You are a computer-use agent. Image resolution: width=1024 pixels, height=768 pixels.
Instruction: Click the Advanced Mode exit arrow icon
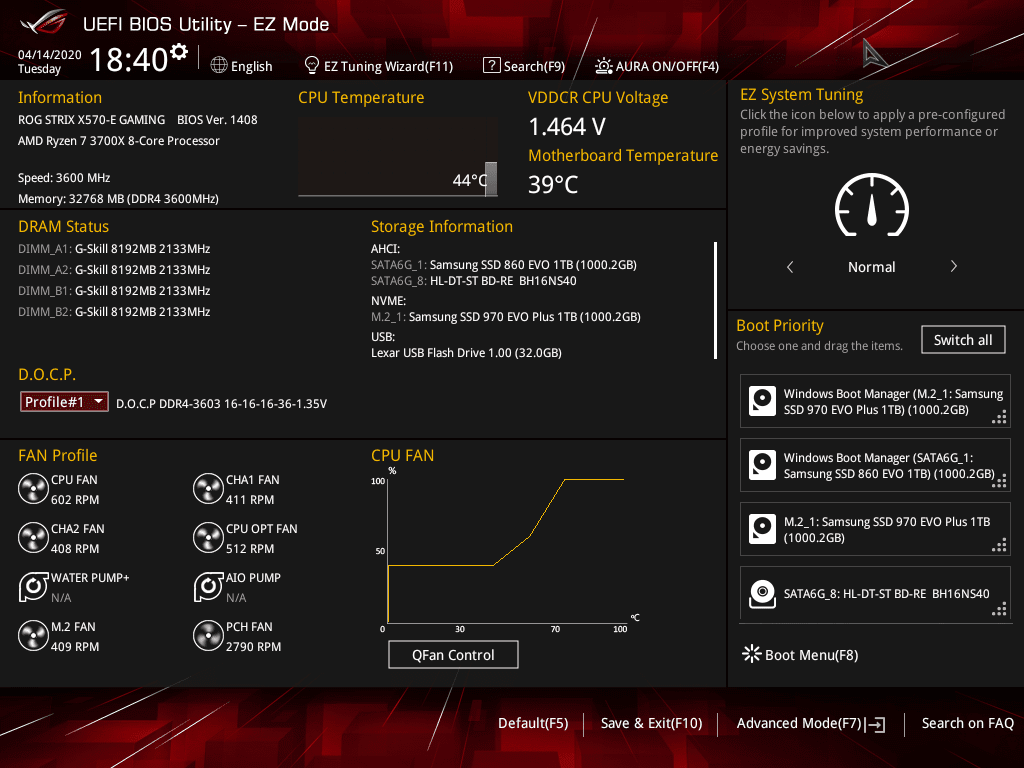point(875,724)
